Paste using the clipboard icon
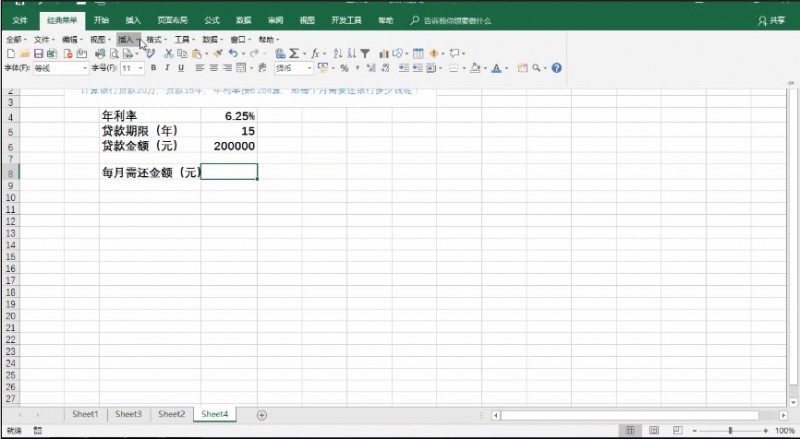Image resolution: width=800 pixels, height=439 pixels. [x=196, y=54]
